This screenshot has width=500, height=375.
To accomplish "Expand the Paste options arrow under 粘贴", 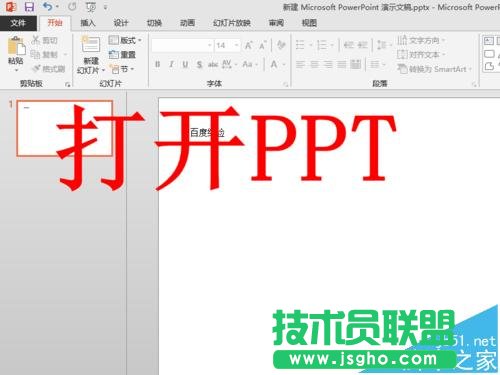I will click(16, 70).
